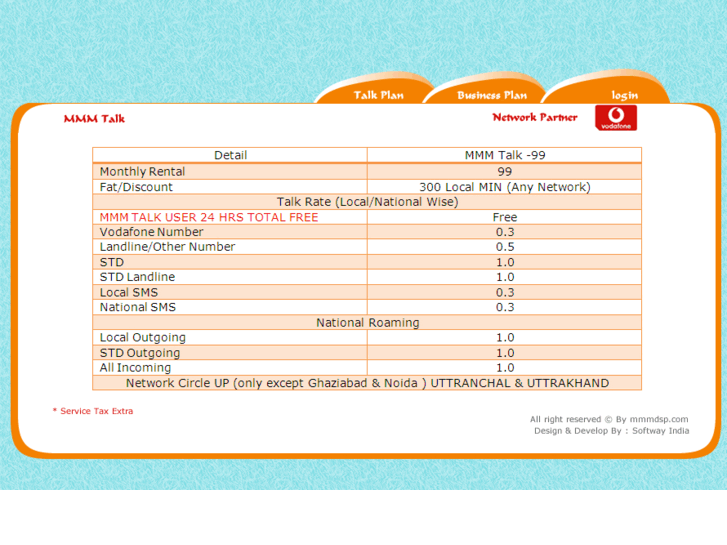Click the Monthly Rental row label
This screenshot has height=545, width=727.
coord(142,172)
